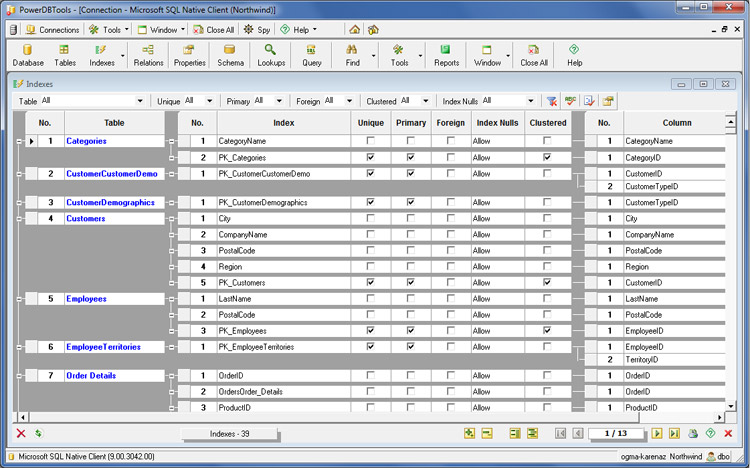Open the Database toolbar icon
The image size is (750, 468).
[28, 54]
